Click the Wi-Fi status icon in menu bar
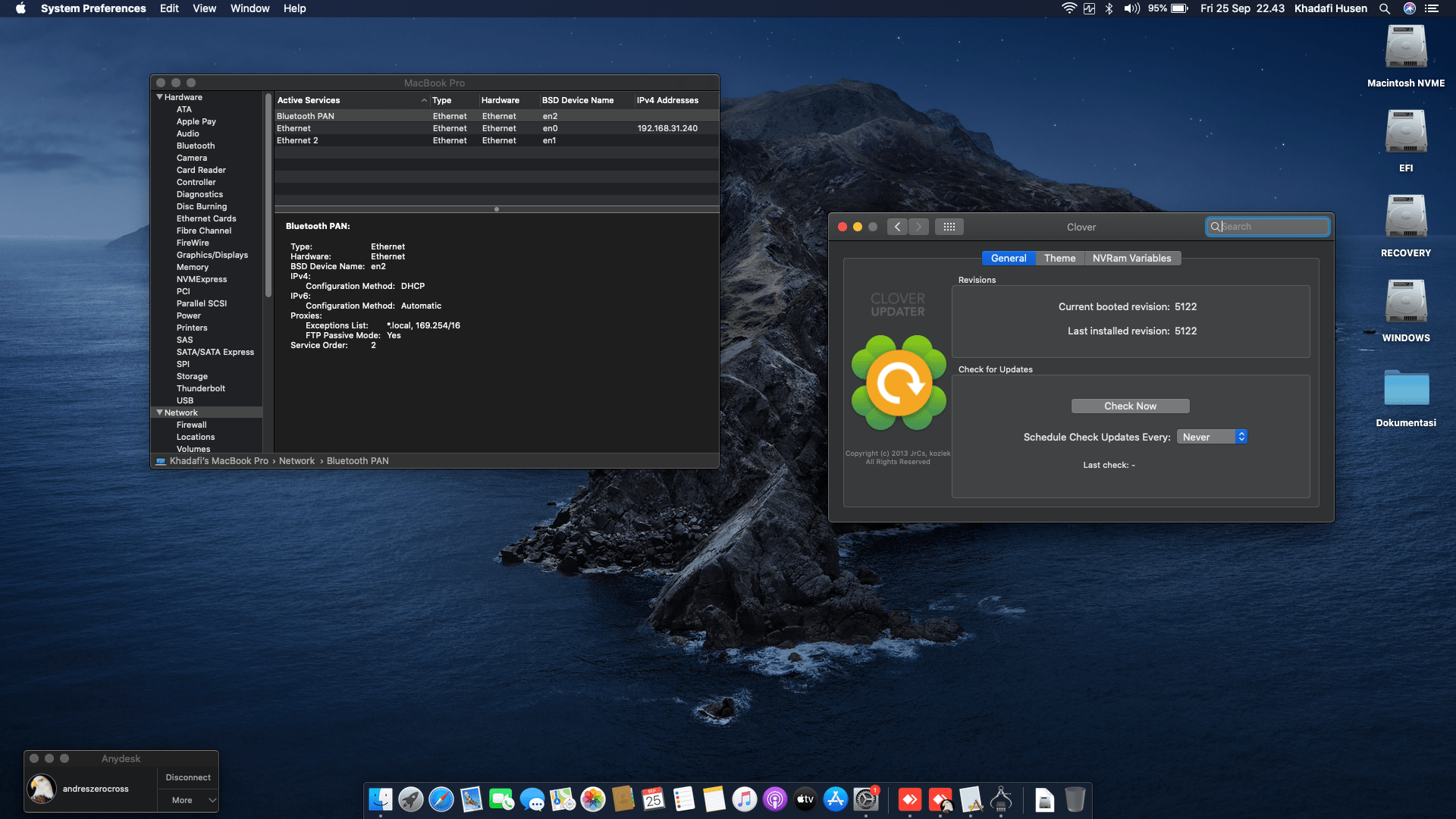The image size is (1456, 819). [x=1068, y=8]
